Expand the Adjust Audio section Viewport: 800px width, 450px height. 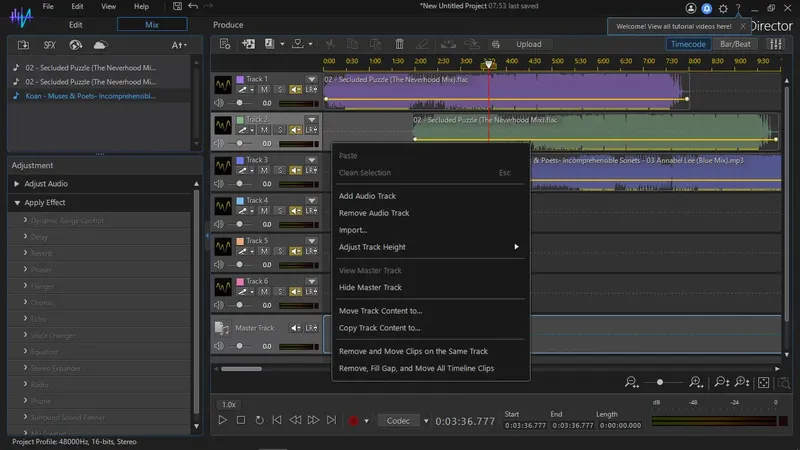click(46, 184)
